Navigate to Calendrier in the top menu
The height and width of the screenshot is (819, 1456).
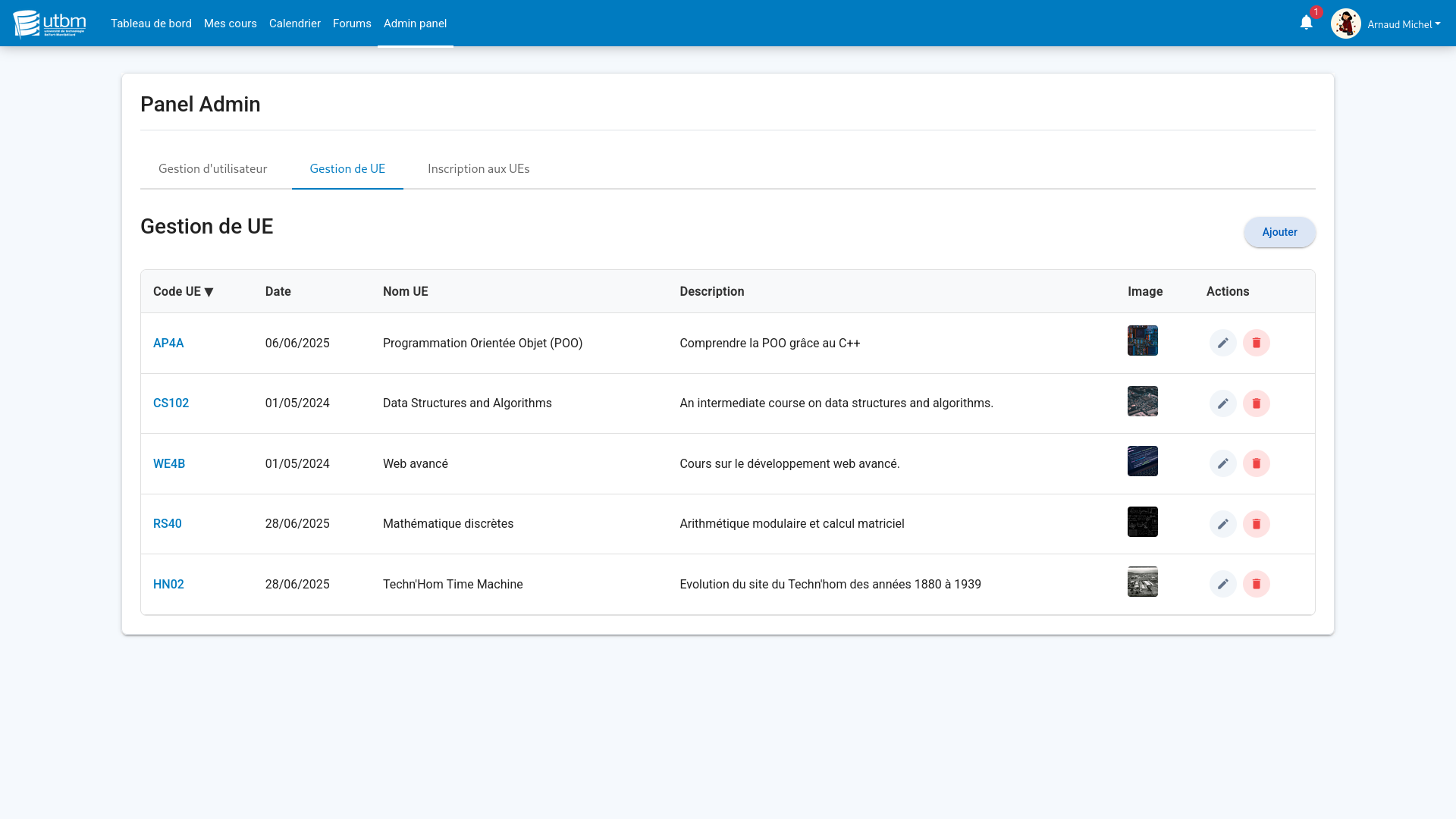pos(295,24)
